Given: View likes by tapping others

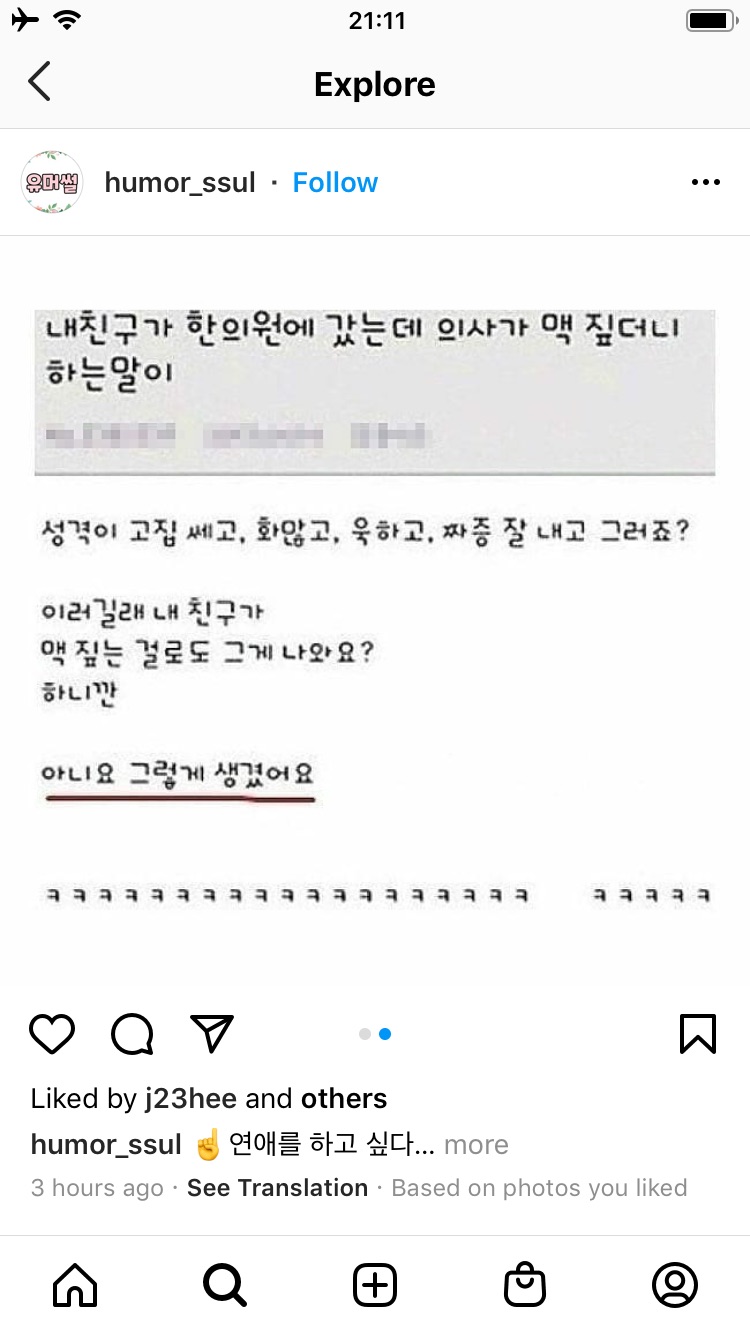Looking at the screenshot, I should click(x=344, y=1099).
